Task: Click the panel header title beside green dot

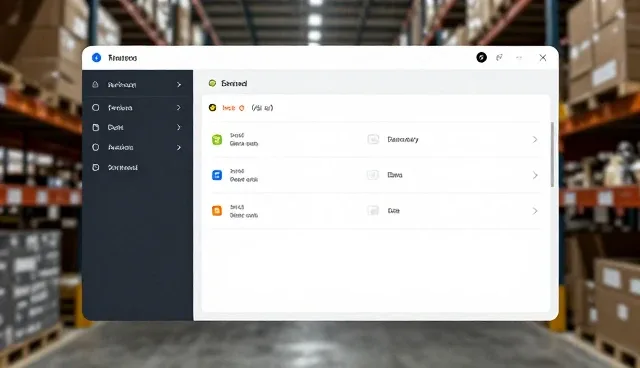Action: point(234,83)
